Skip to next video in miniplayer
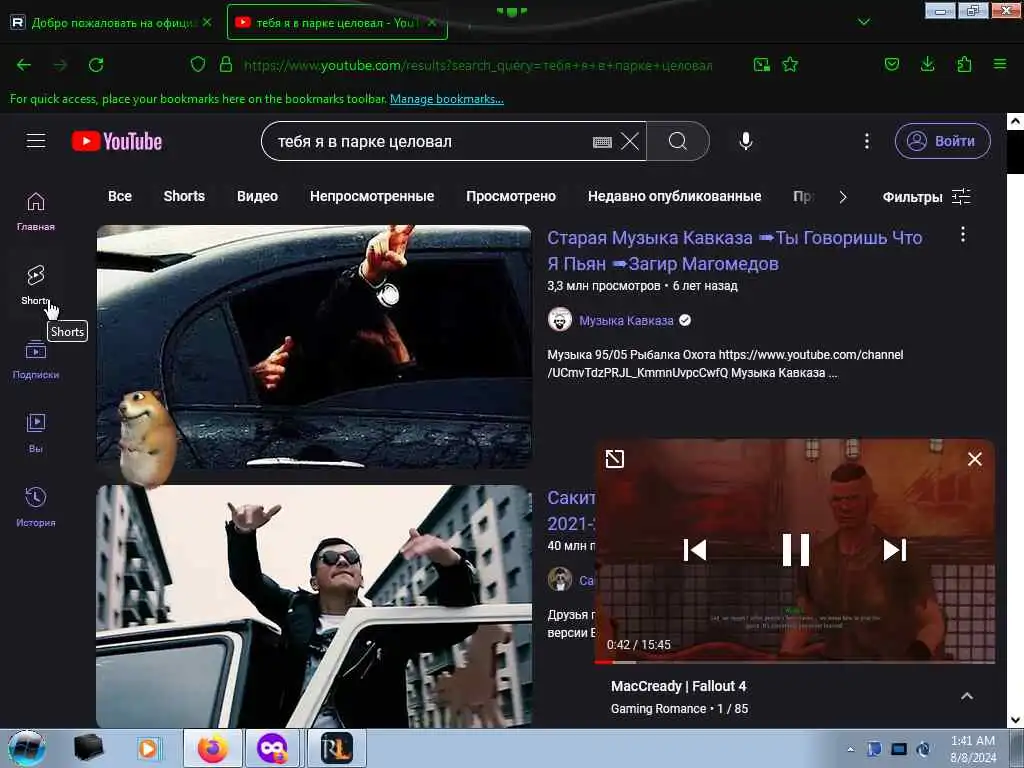This screenshot has width=1024, height=768. point(895,550)
